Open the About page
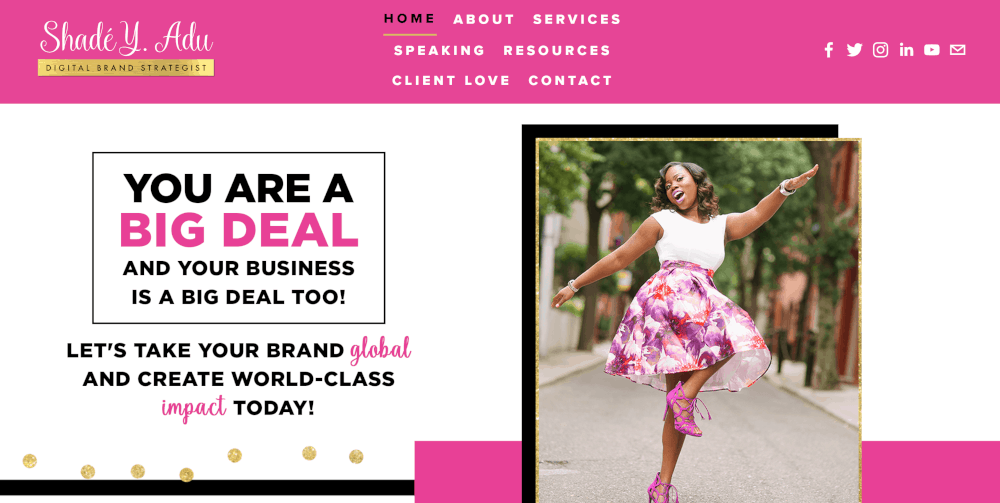Image resolution: width=1000 pixels, height=503 pixels. (x=484, y=20)
